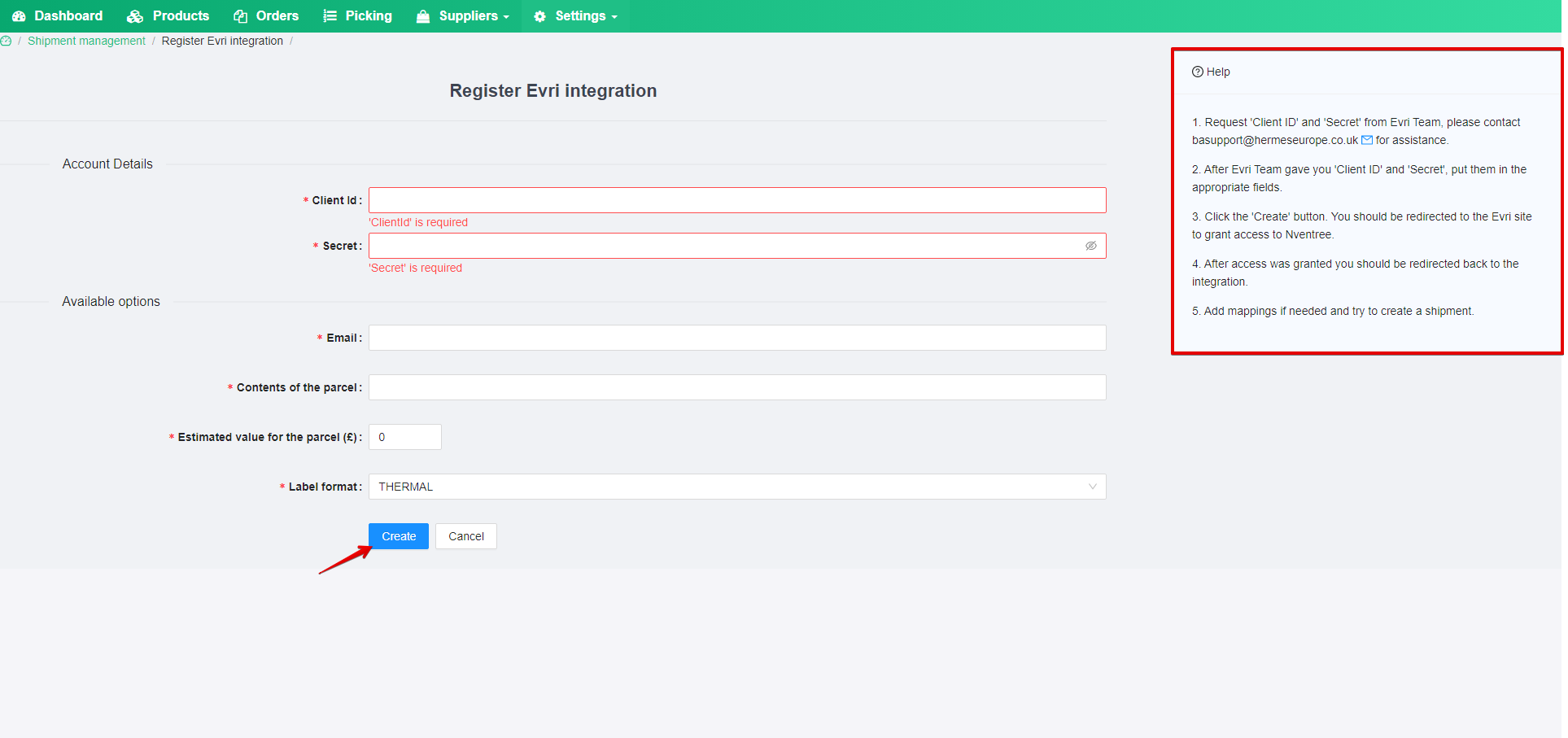The width and height of the screenshot is (1568, 738).
Task: Click the 'Secret' is required error text
Action: 415,268
